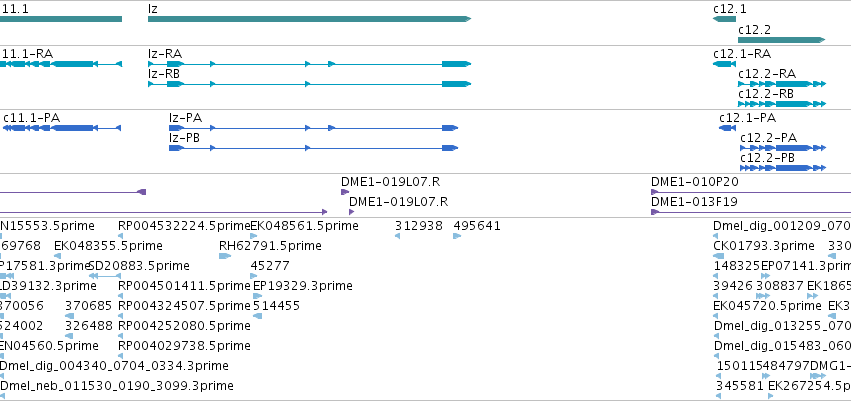The image size is (851, 401).
Task: Select the RP004029738.5prime EST label
Action: coord(184,346)
